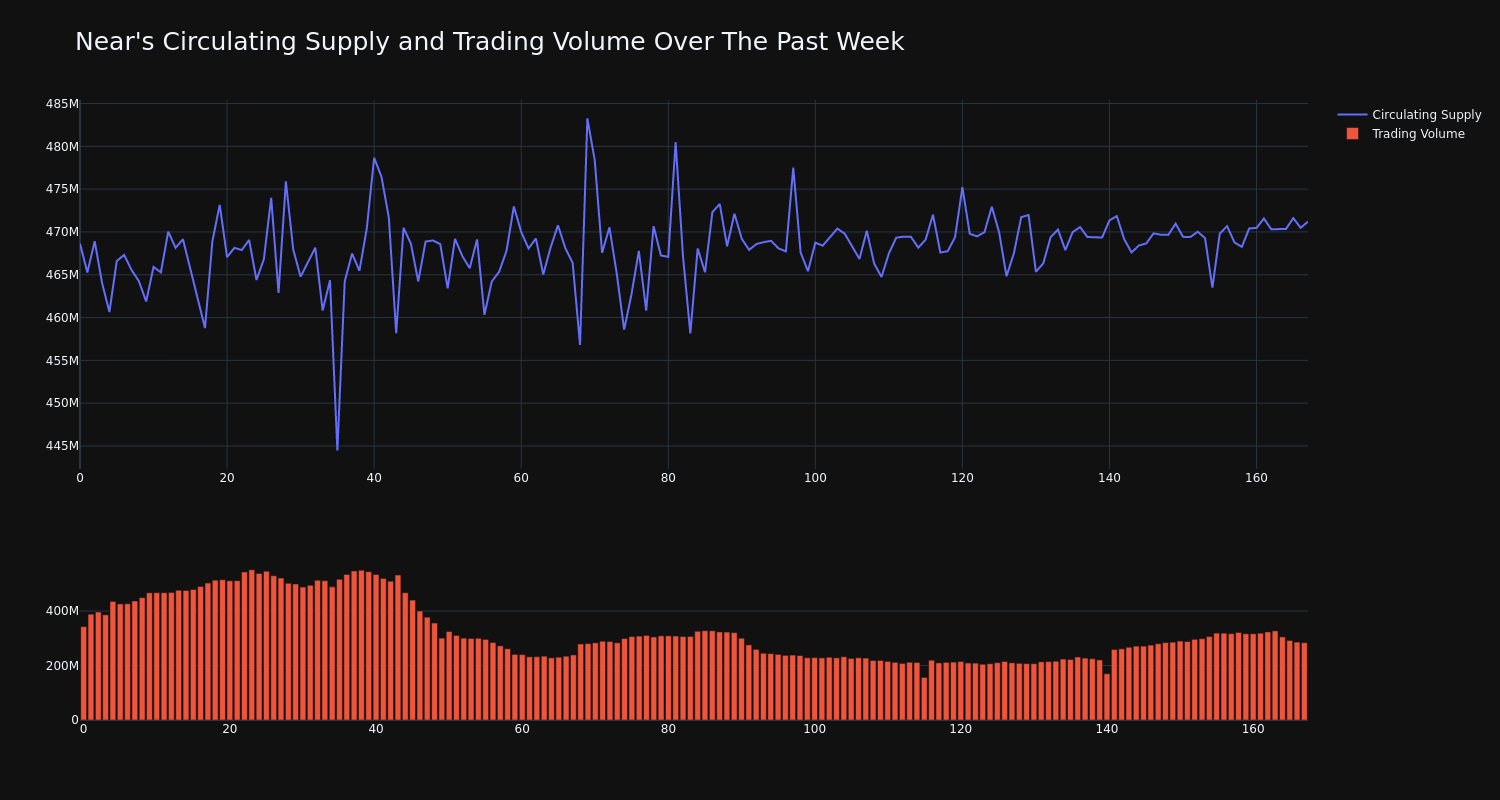Click x-axis label 60 under volume chart
The width and height of the screenshot is (1500, 800).
click(522, 729)
